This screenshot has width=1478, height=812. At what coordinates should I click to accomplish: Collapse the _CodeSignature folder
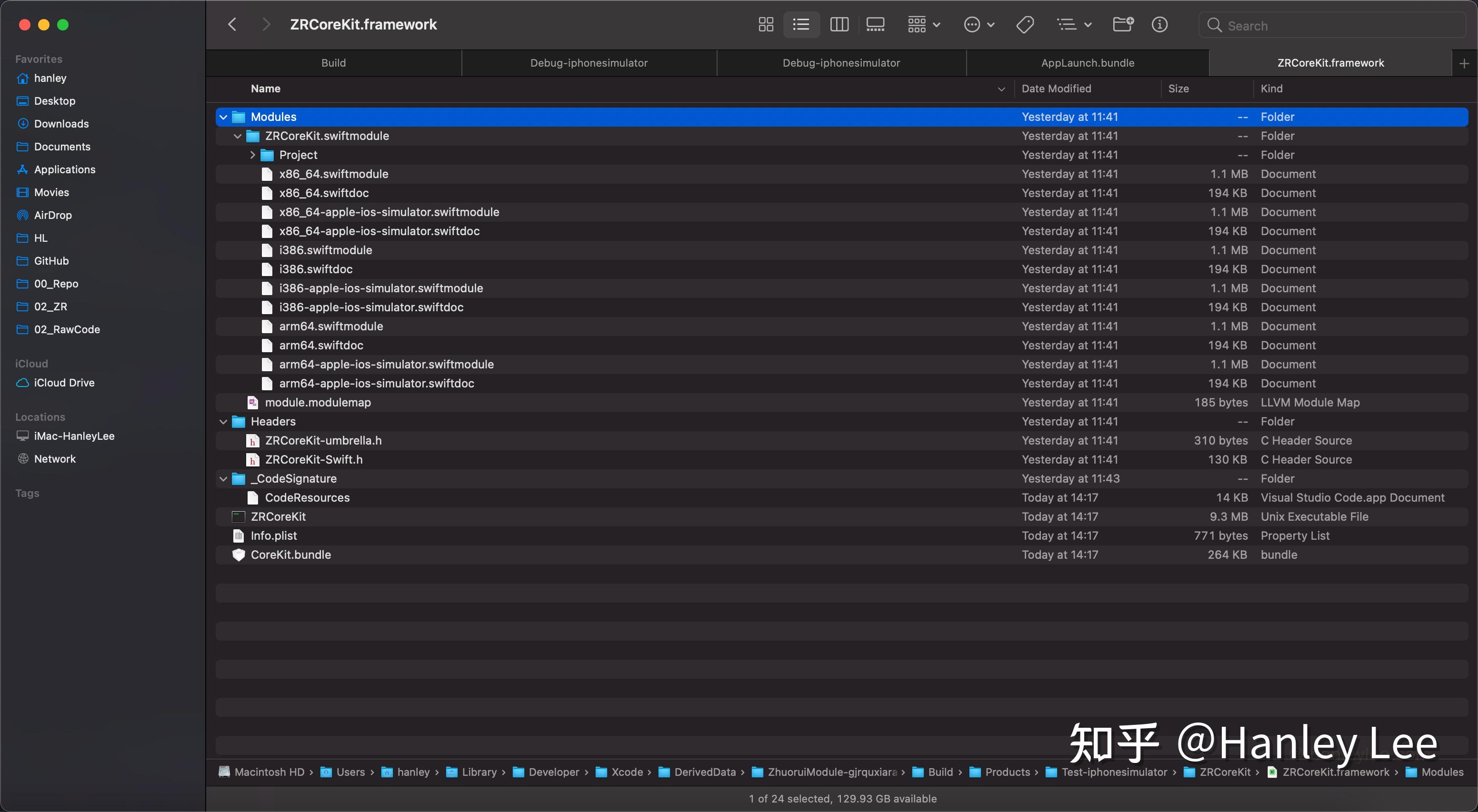point(224,479)
